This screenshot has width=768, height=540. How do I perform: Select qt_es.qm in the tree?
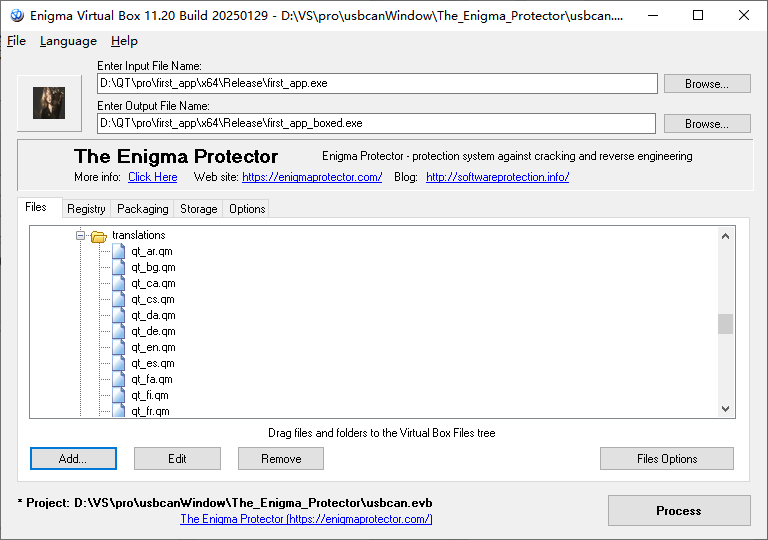153,364
